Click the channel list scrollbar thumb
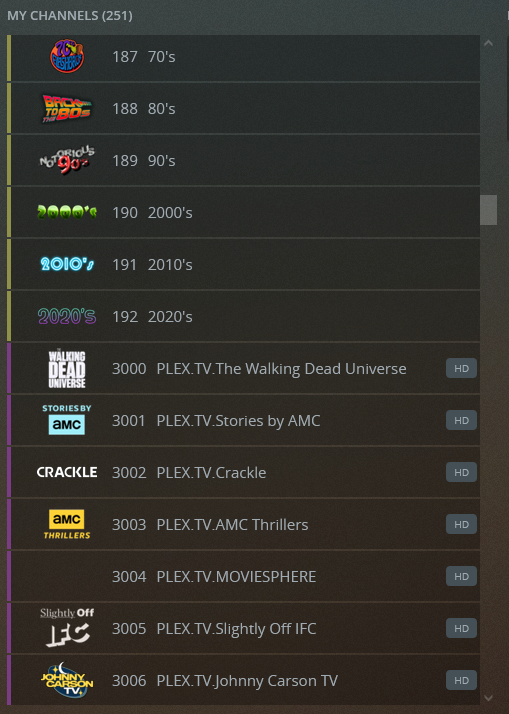This screenshot has height=714, width=509. pyautogui.click(x=489, y=210)
